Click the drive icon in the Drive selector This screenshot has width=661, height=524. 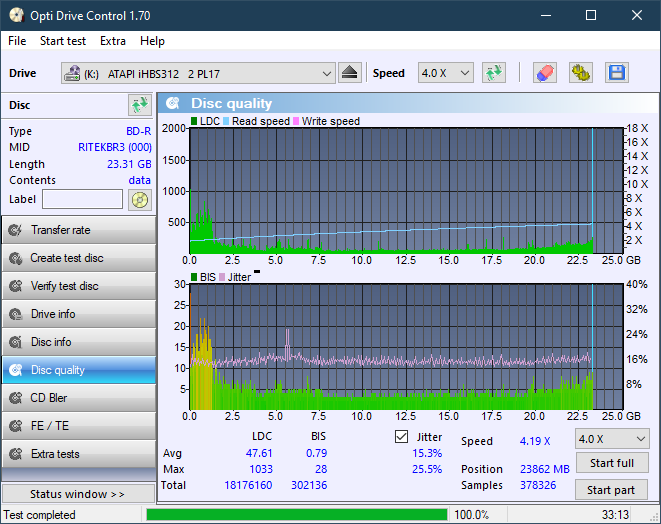pyautogui.click(x=72, y=73)
